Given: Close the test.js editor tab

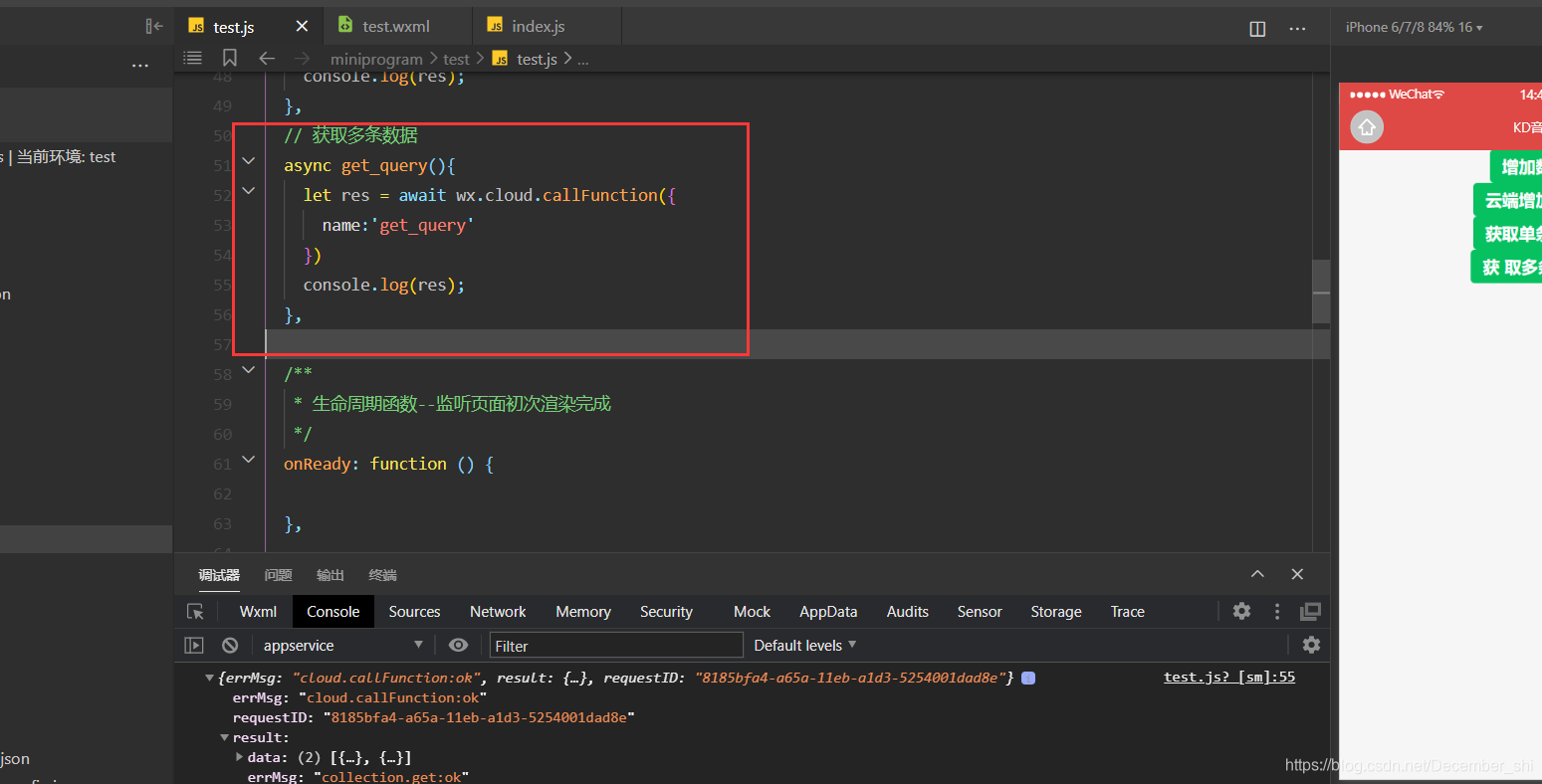Looking at the screenshot, I should coord(302,27).
